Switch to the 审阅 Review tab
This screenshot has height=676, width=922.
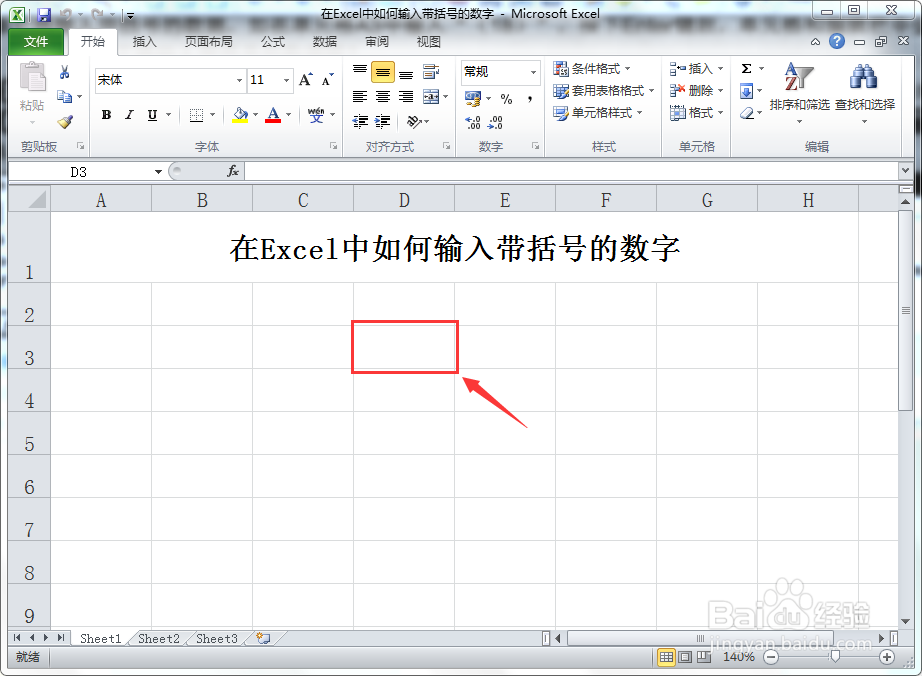[377, 42]
